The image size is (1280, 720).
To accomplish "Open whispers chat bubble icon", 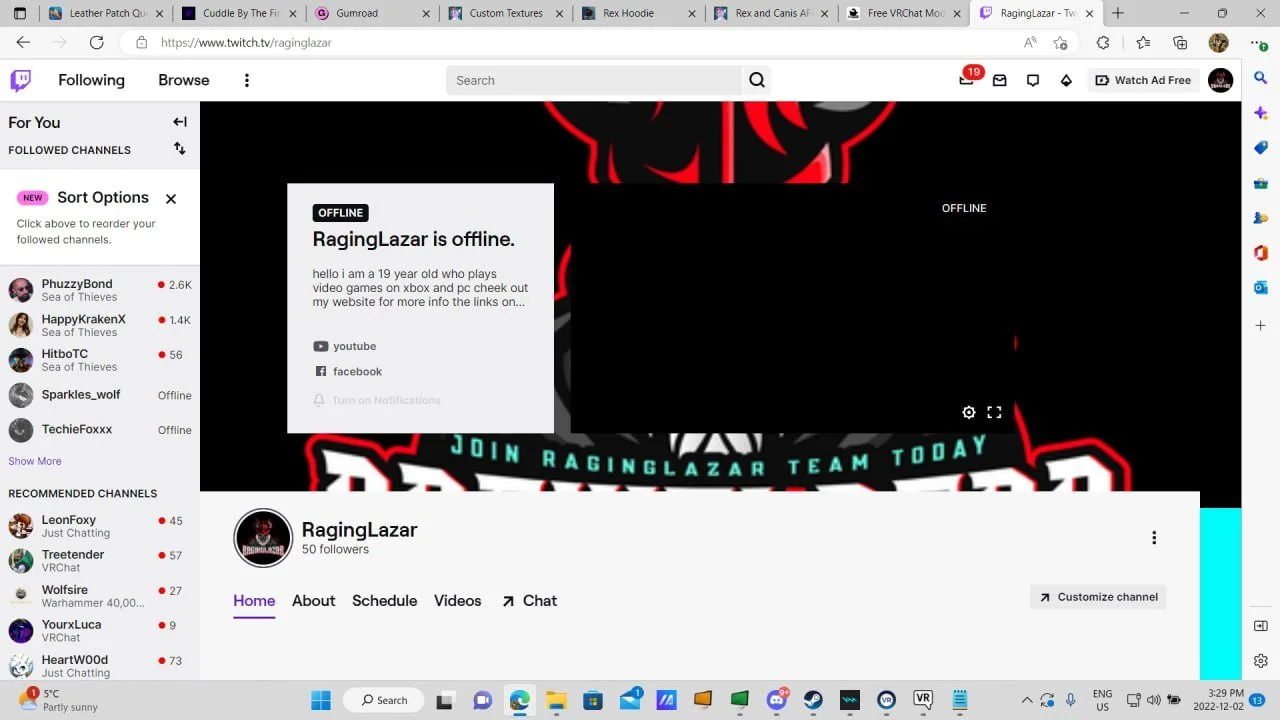I will coord(1033,80).
